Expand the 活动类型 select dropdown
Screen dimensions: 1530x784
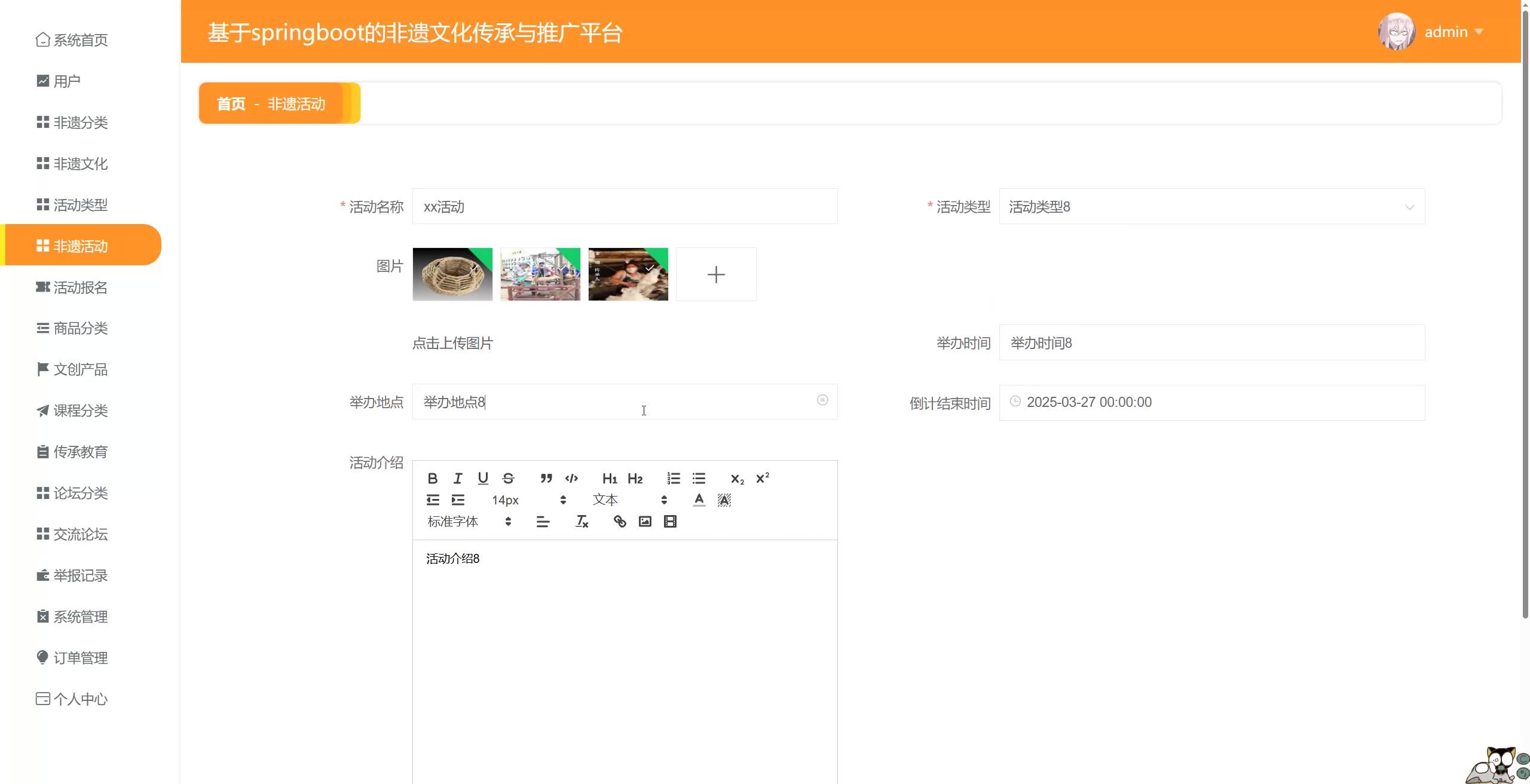[x=1211, y=207]
